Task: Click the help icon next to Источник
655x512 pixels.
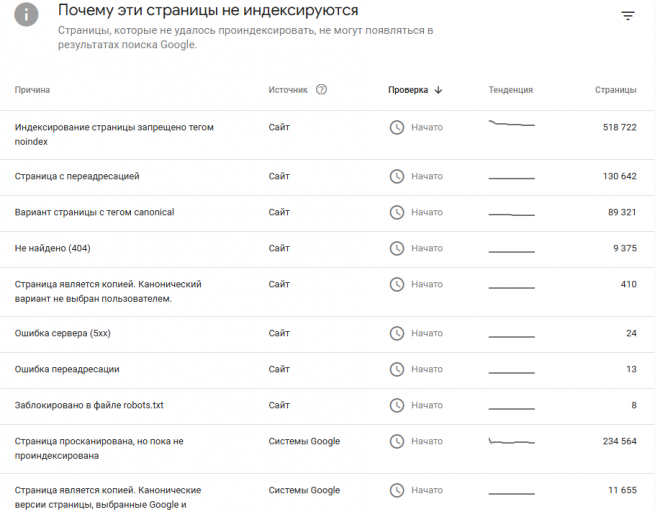Action: 321,90
